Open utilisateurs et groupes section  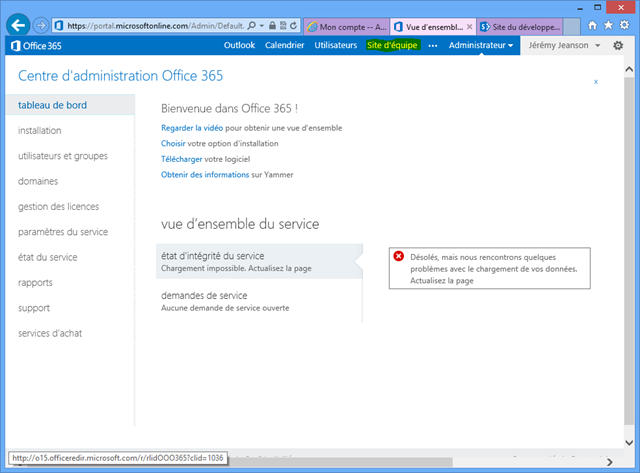(63, 156)
